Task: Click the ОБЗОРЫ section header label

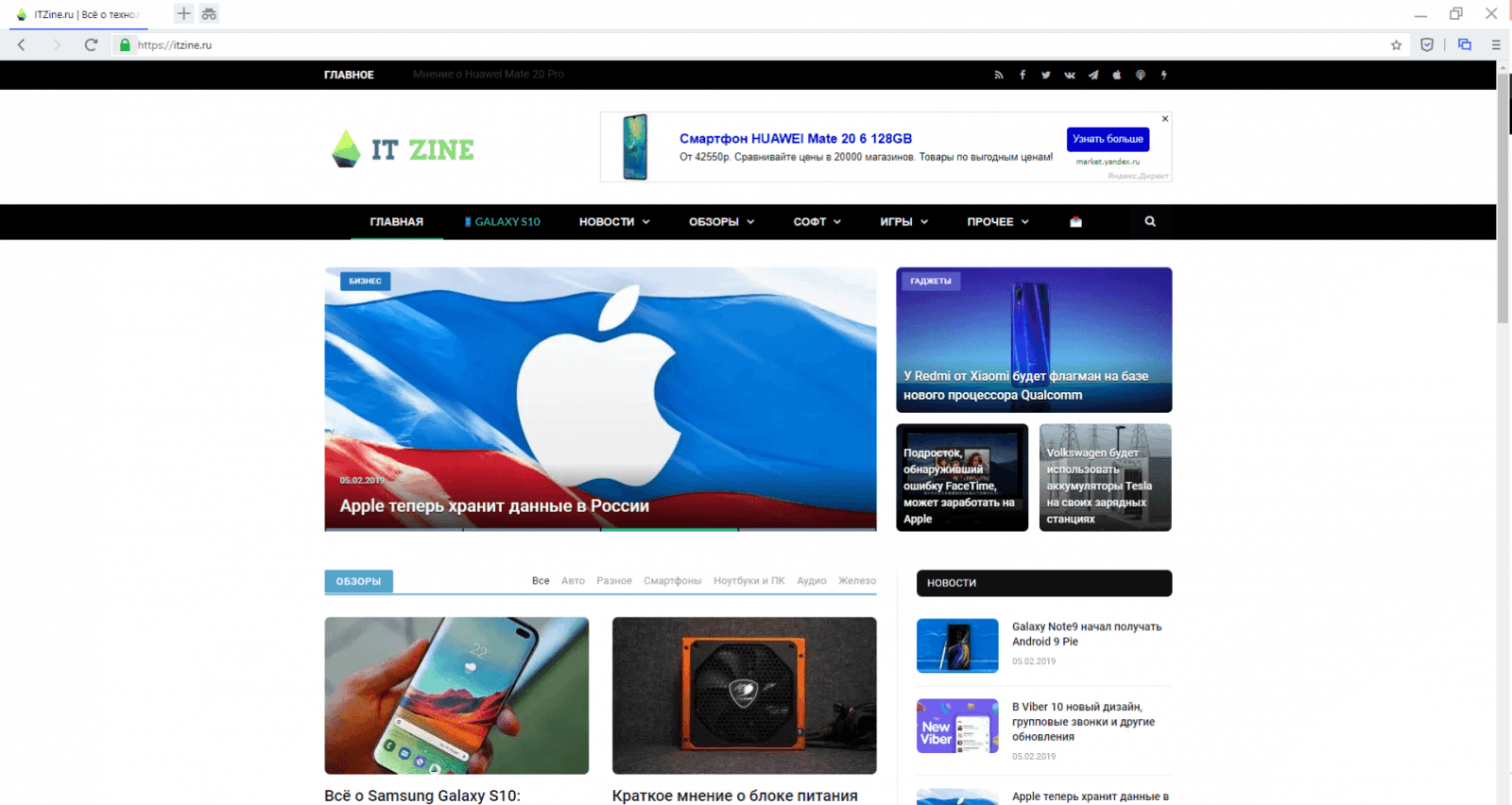Action: (358, 581)
